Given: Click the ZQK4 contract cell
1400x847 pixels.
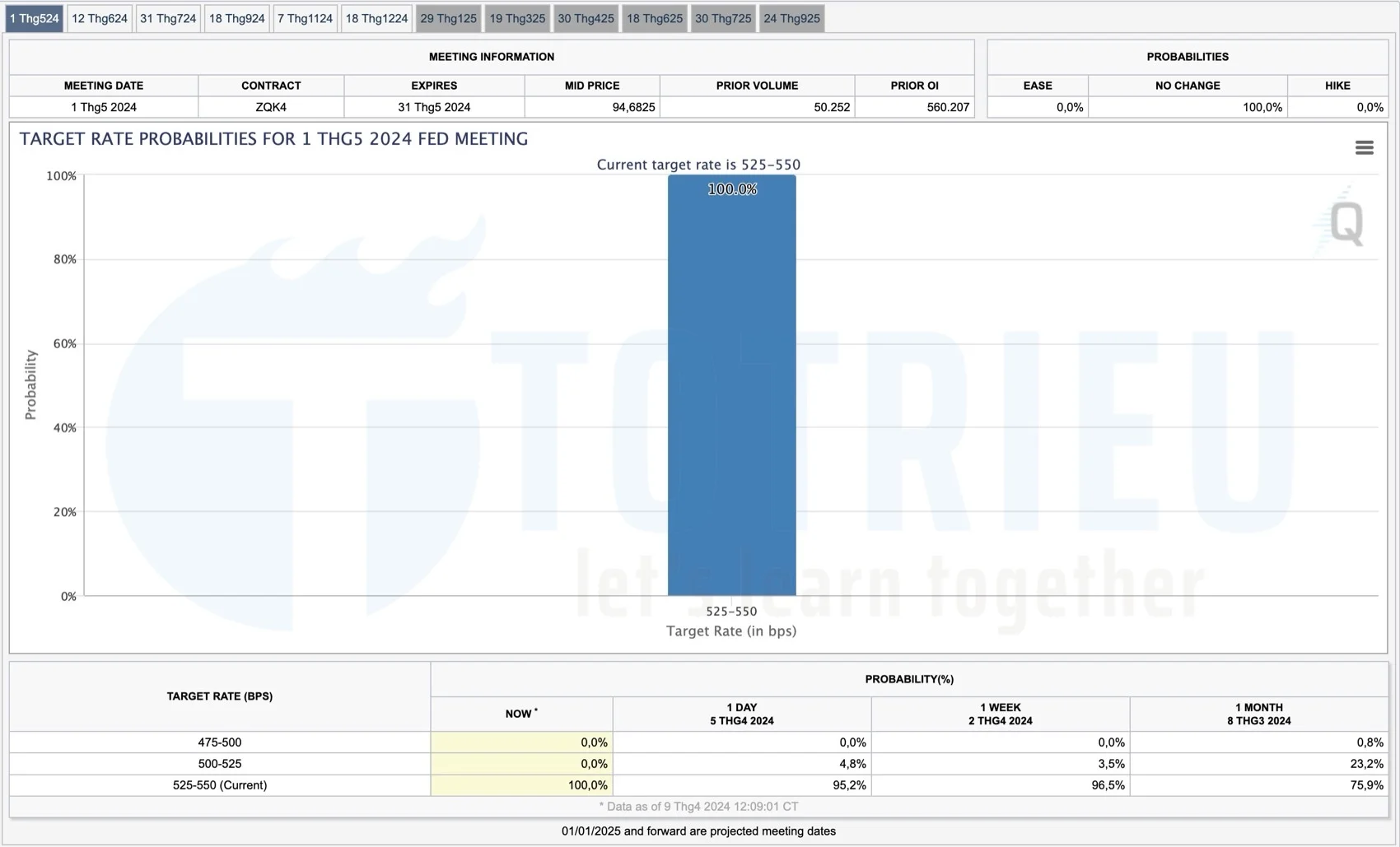Looking at the screenshot, I should [x=270, y=107].
